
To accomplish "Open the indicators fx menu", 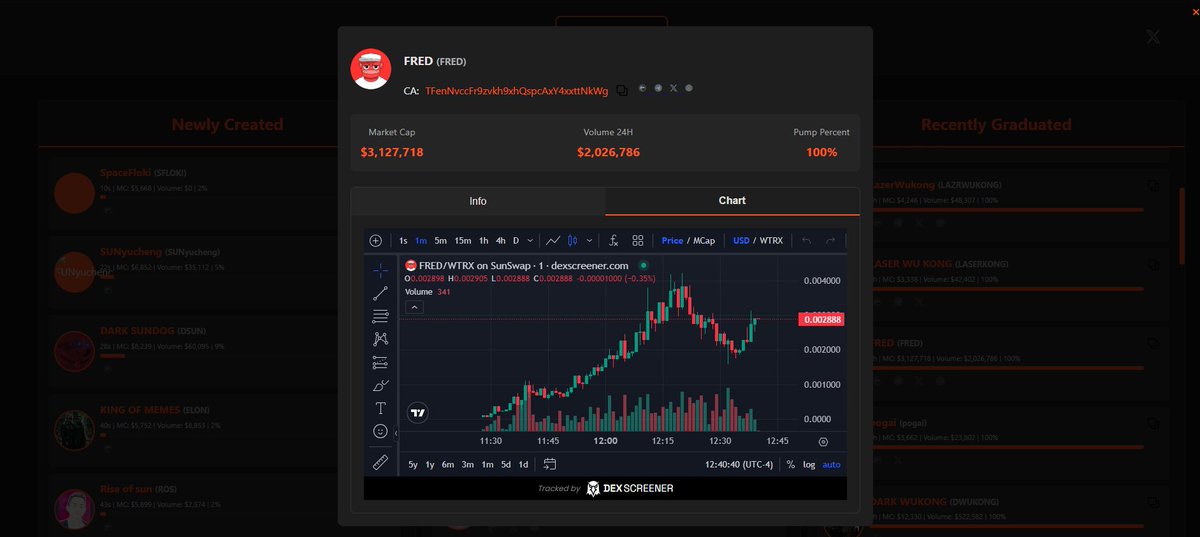I will point(613,241).
